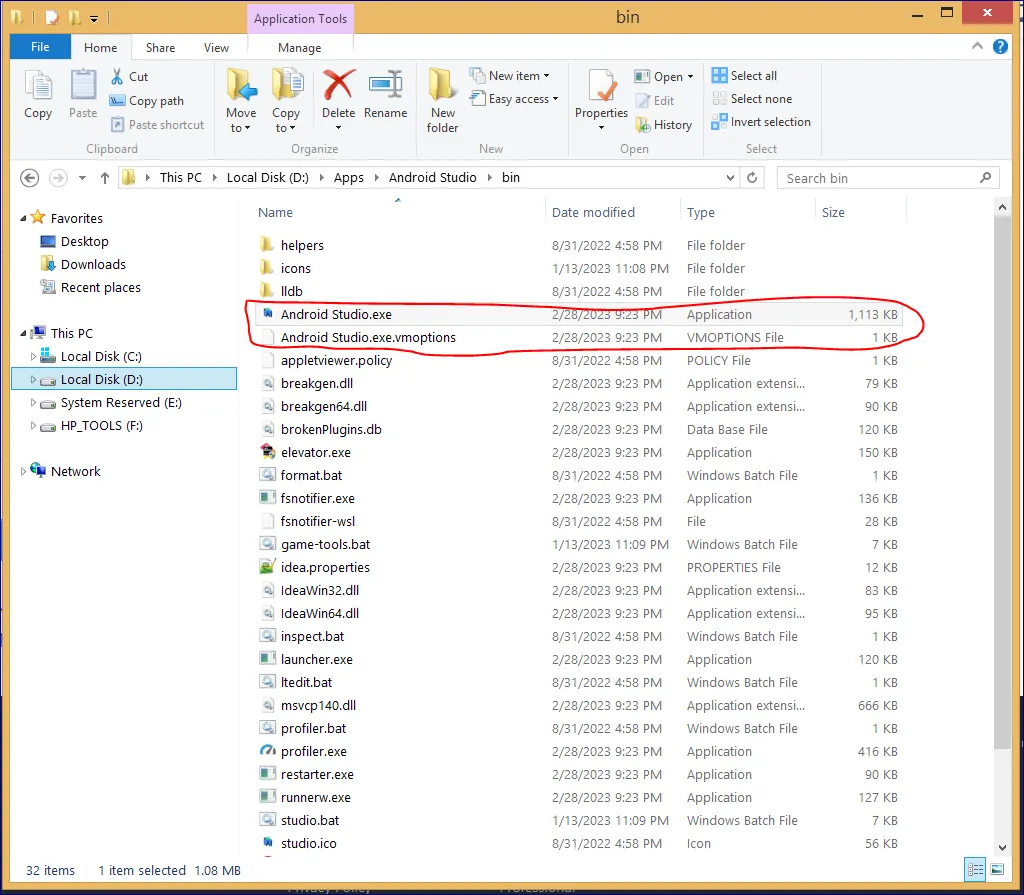Click the Back navigation arrow
This screenshot has width=1024, height=895.
[x=29, y=178]
